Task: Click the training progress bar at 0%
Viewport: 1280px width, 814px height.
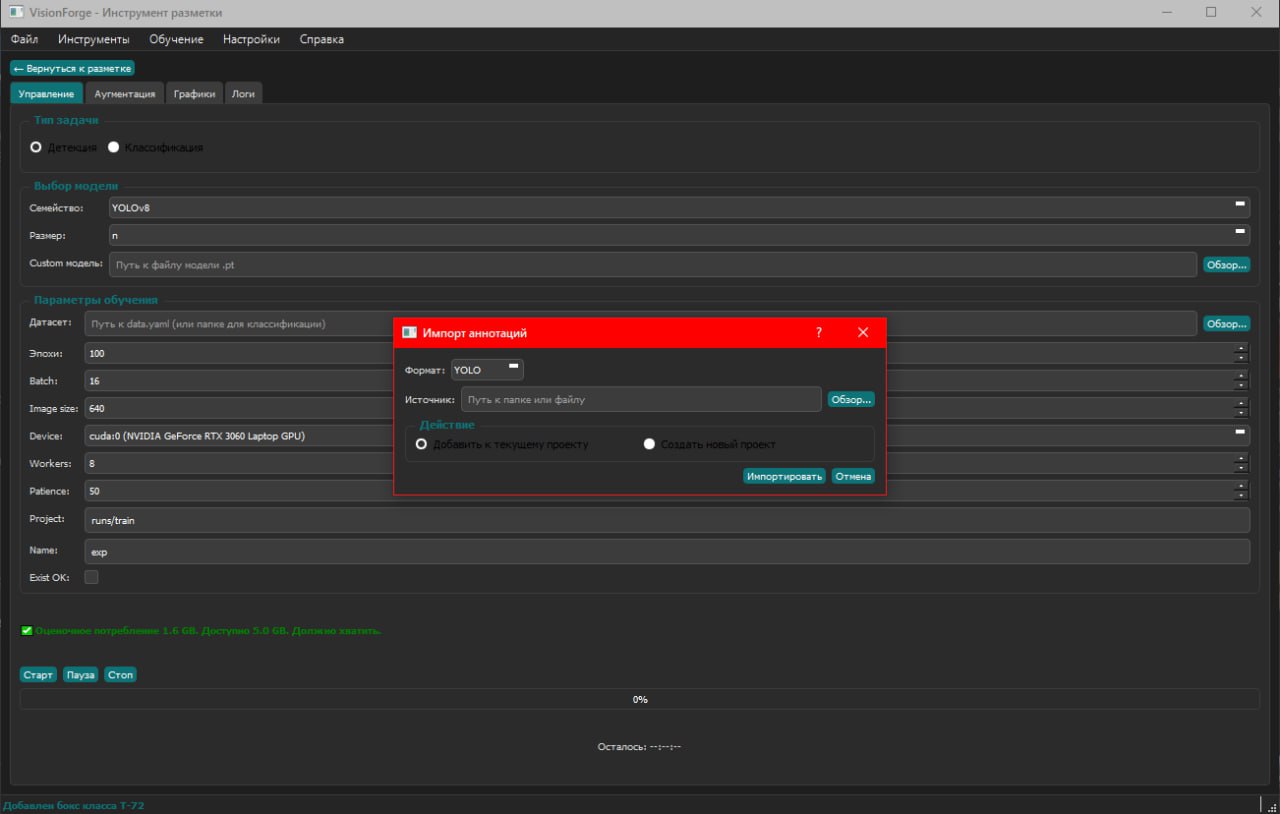Action: (x=640, y=700)
